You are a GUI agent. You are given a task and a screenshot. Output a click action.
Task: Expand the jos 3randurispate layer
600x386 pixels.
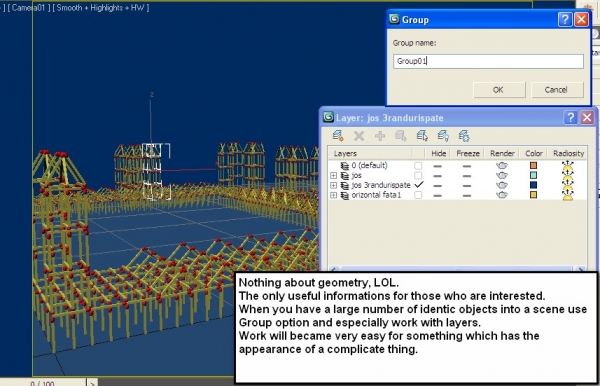333,186
